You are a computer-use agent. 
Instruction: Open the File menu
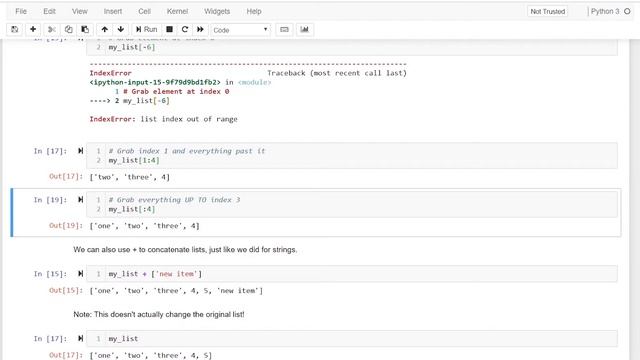(x=21, y=11)
